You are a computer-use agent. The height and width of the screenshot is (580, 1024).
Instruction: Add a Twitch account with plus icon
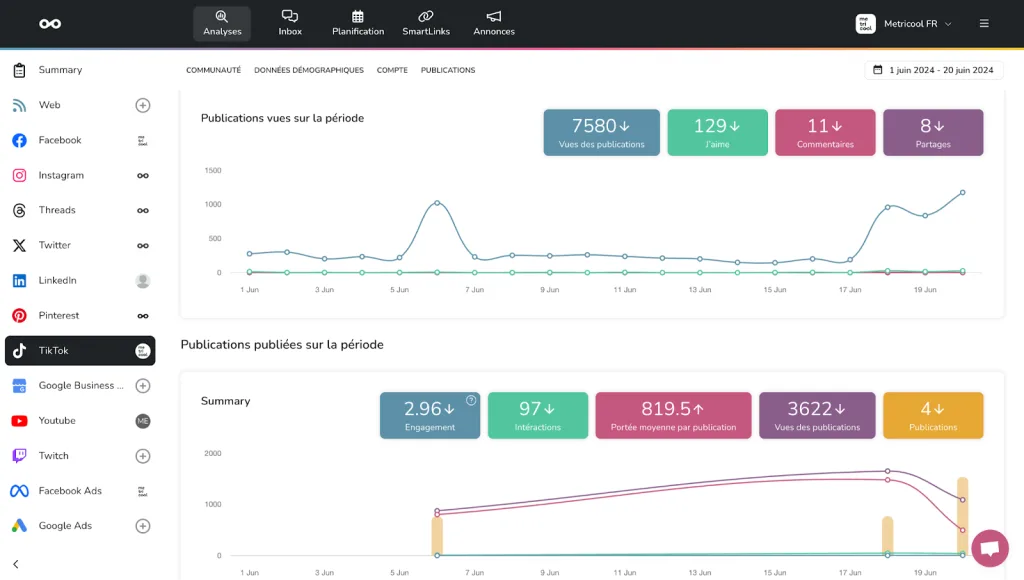[x=143, y=456]
